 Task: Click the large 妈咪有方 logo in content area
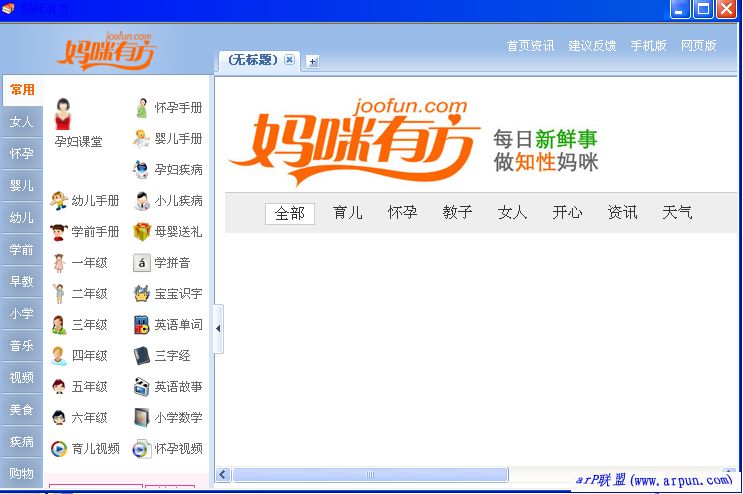pos(354,142)
